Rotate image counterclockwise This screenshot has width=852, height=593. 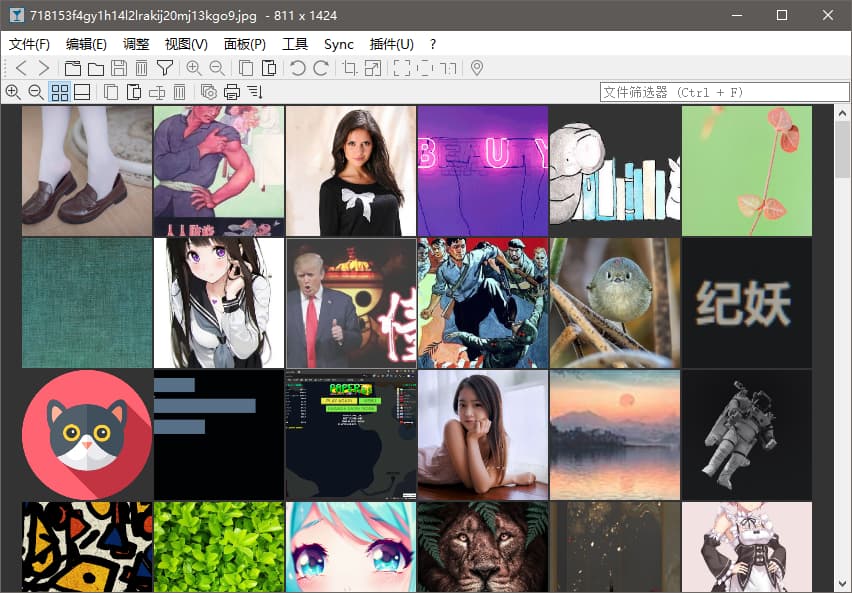[x=297, y=68]
